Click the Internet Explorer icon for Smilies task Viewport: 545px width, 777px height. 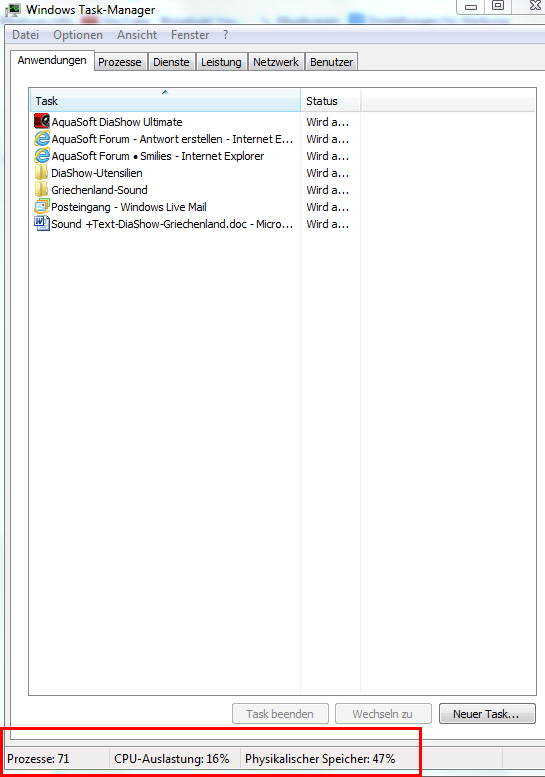(x=42, y=156)
